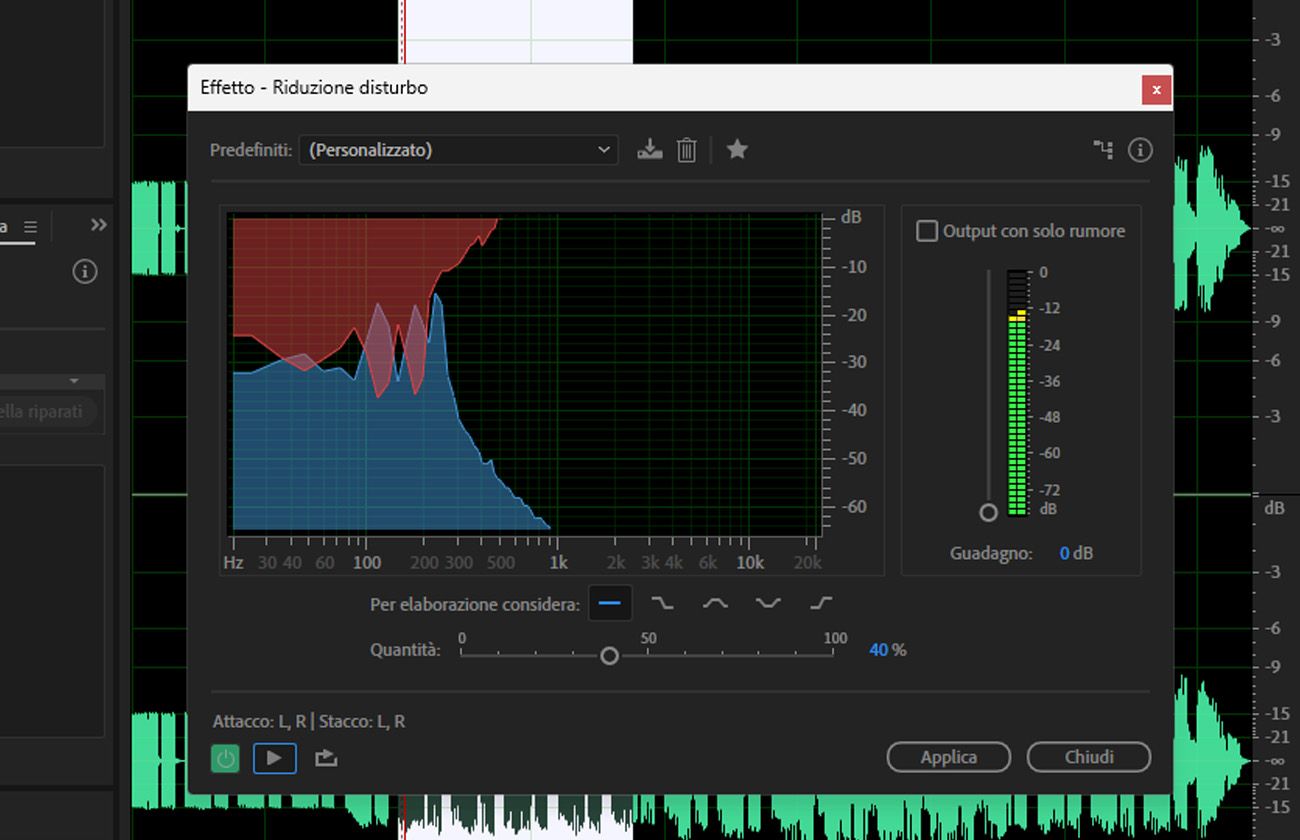Screen dimensions: 1300x840
Task: Open the panel menu next to the tab
Action: (31, 226)
